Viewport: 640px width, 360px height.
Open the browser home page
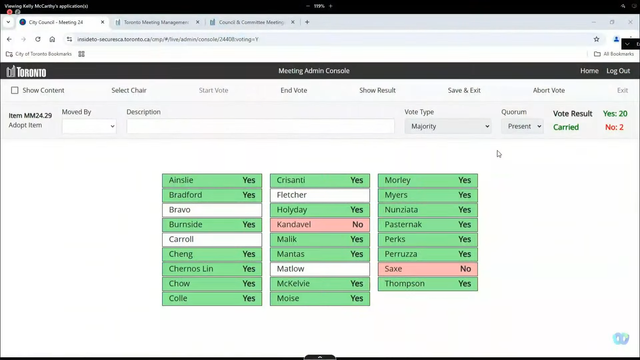[52, 39]
